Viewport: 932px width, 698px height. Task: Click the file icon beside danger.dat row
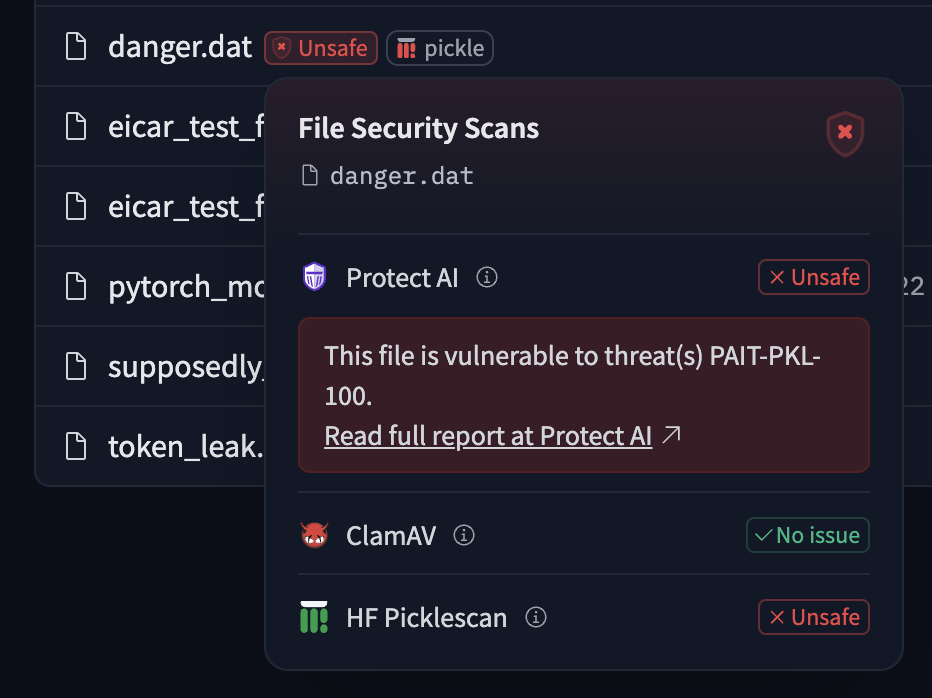click(x=76, y=47)
